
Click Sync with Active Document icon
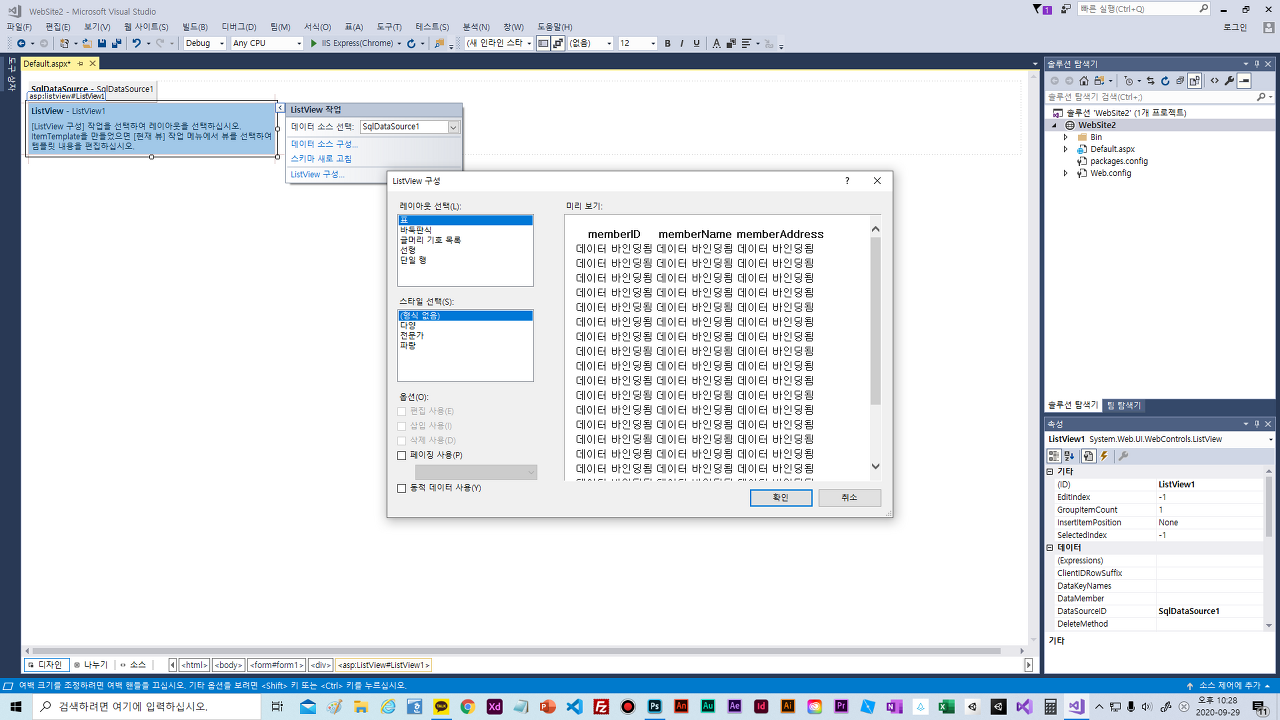(1151, 81)
